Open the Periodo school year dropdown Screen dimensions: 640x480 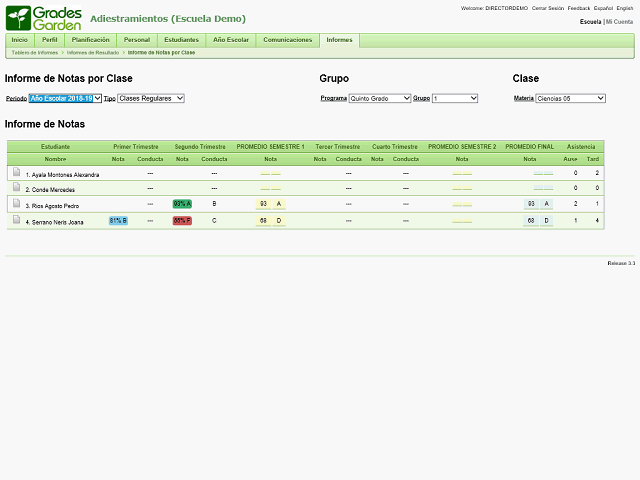coord(65,98)
